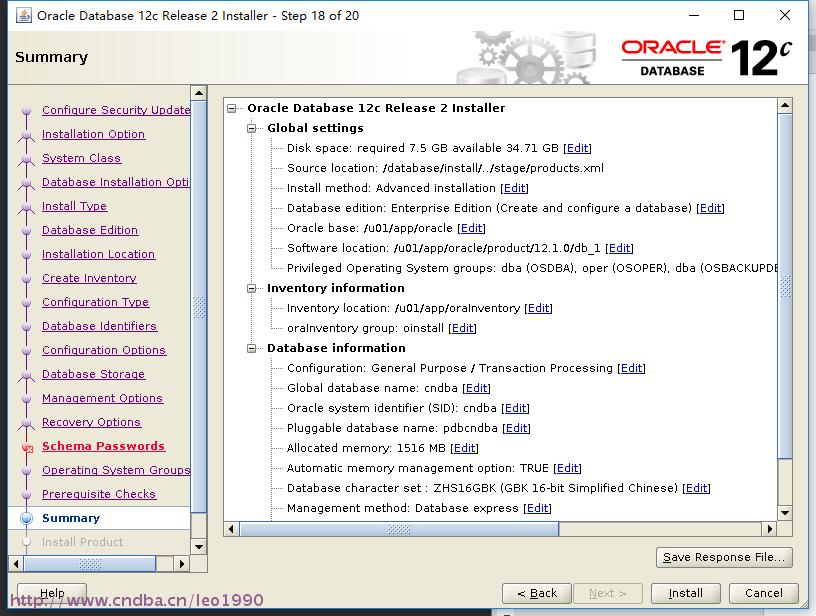
Task: Click summary tree scroll left arrow
Action: click(x=232, y=530)
